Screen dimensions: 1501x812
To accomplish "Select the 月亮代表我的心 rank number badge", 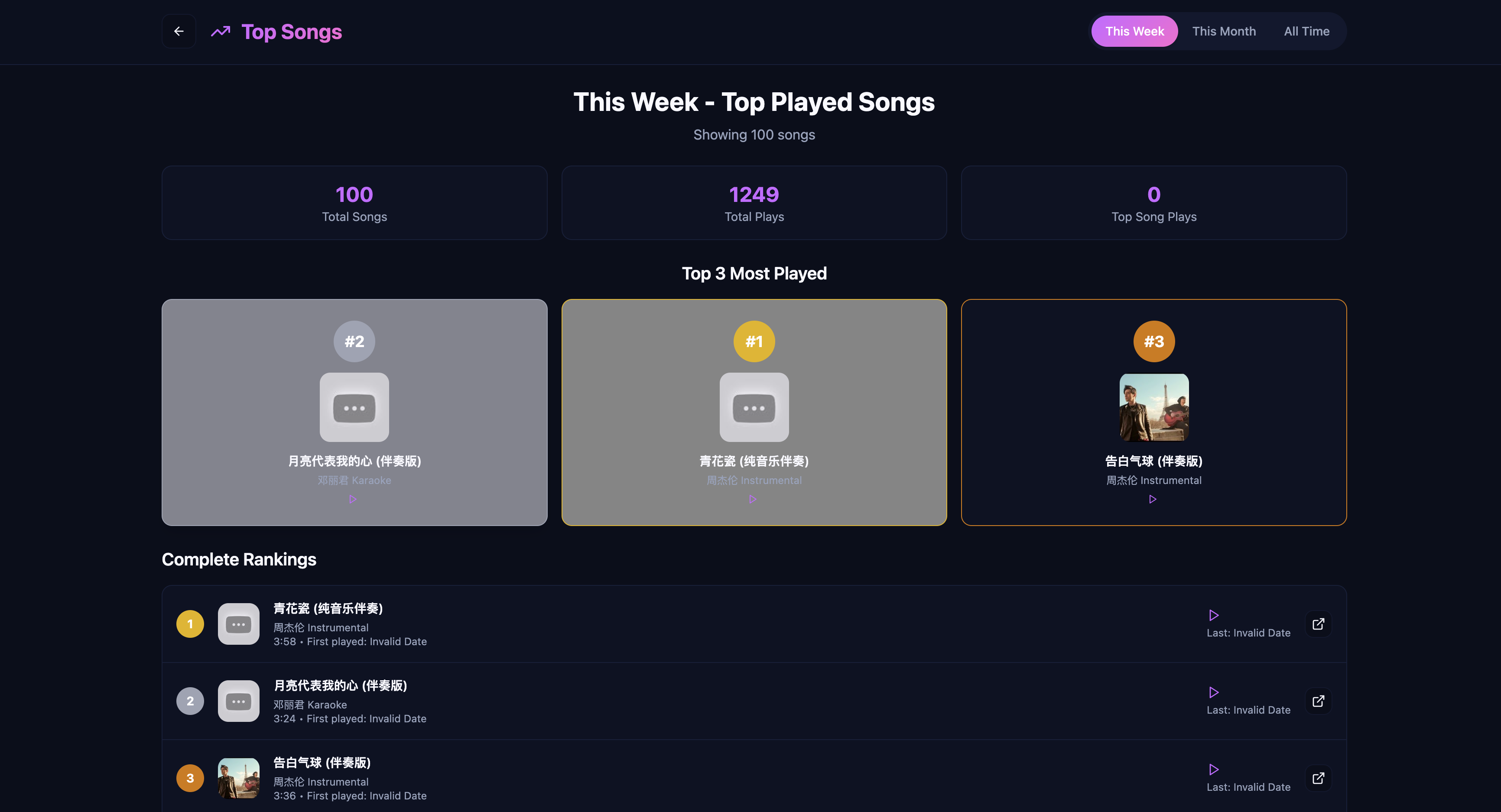I will (190, 701).
